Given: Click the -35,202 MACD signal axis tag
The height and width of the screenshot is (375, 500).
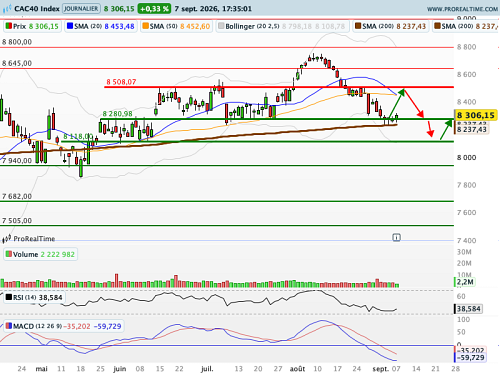Looking at the screenshot, I should (x=470, y=350).
